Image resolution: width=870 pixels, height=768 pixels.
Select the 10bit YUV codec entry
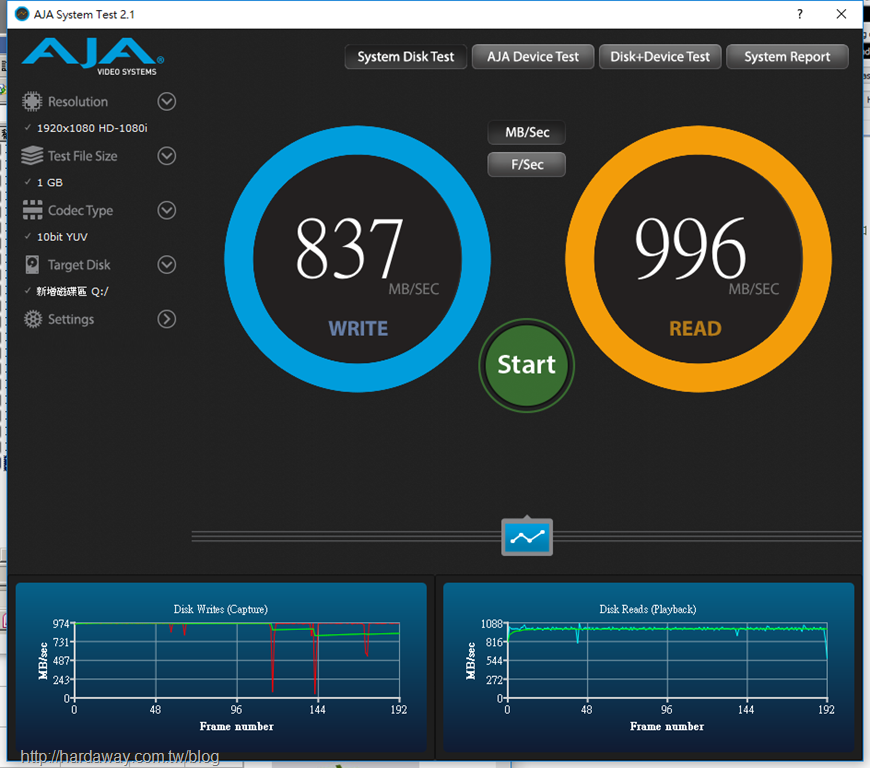tap(62, 237)
